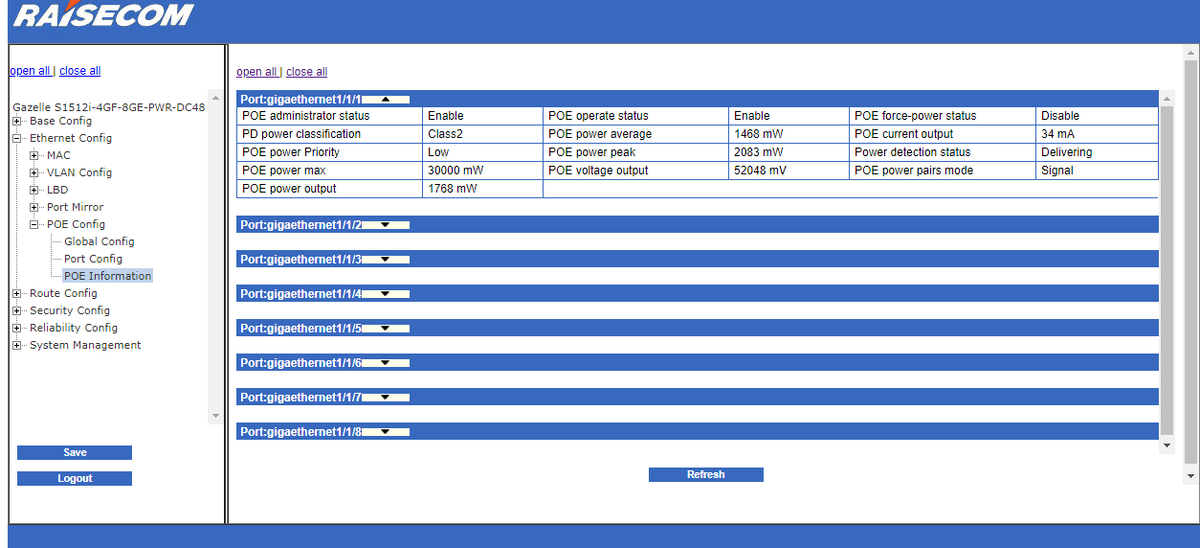1200x548 pixels.
Task: Click the tree panel scroll down arrow
Action: tap(214, 415)
